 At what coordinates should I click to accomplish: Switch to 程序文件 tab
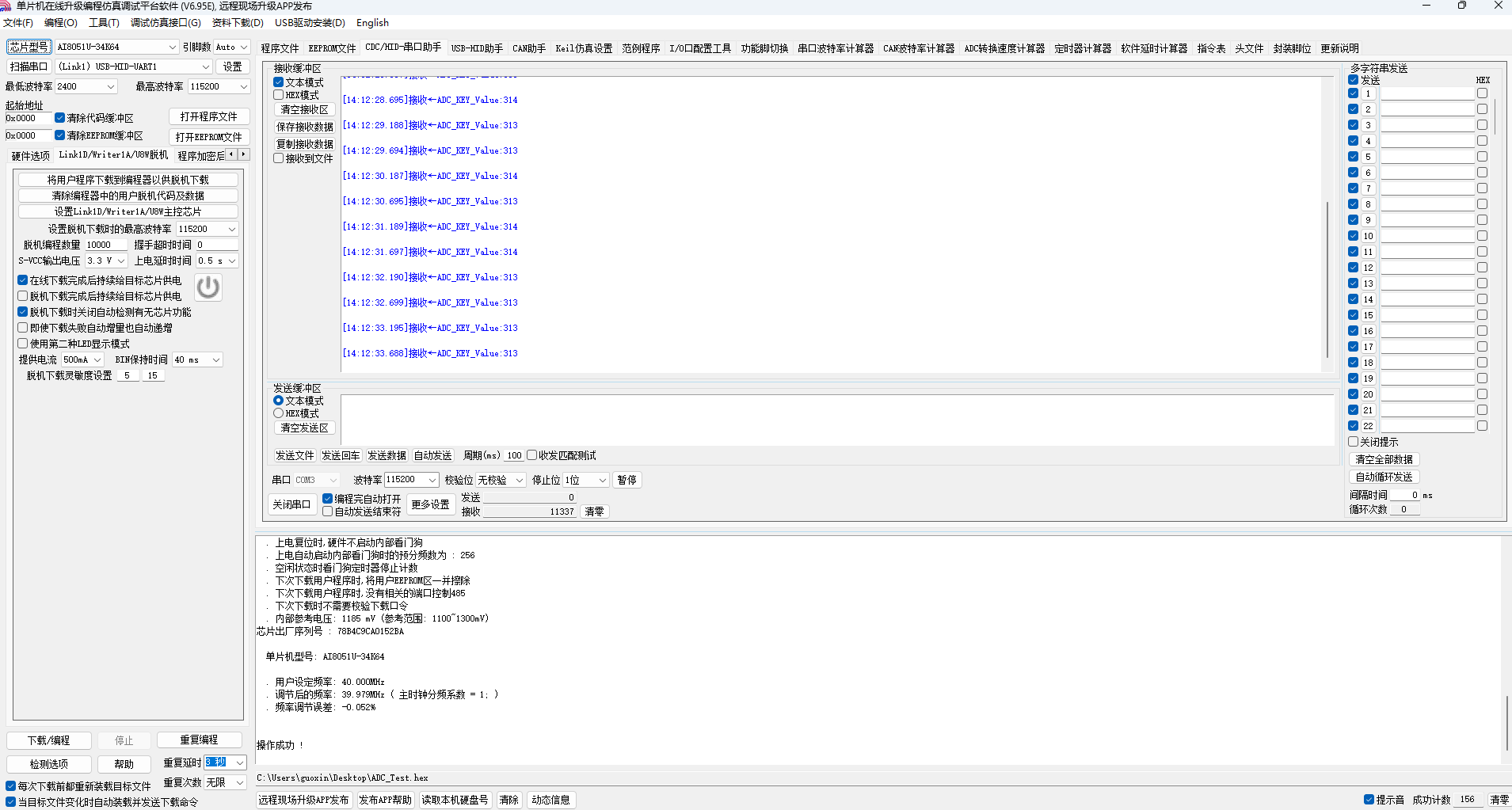coord(280,48)
